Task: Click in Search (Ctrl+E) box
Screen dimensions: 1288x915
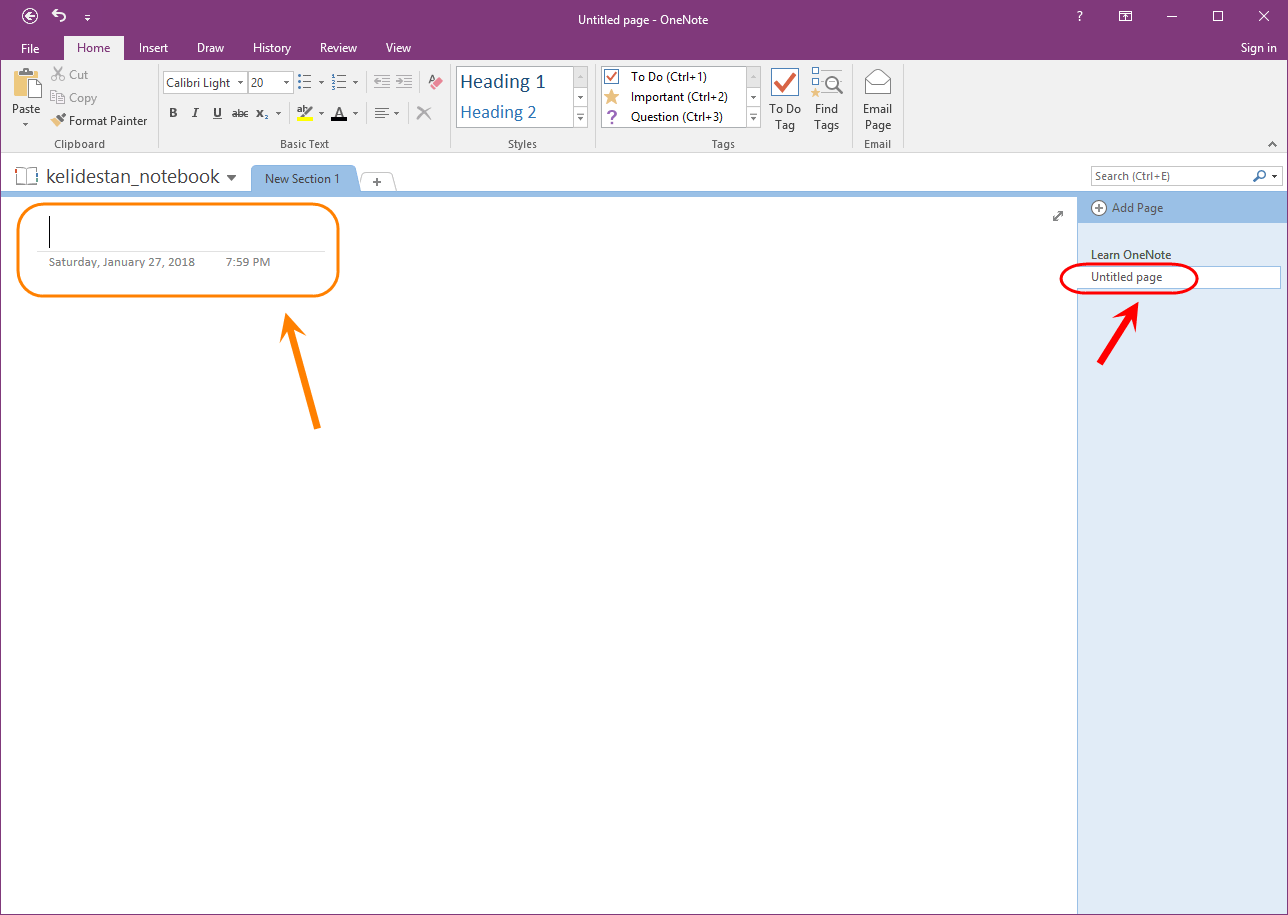Action: click(1170, 176)
